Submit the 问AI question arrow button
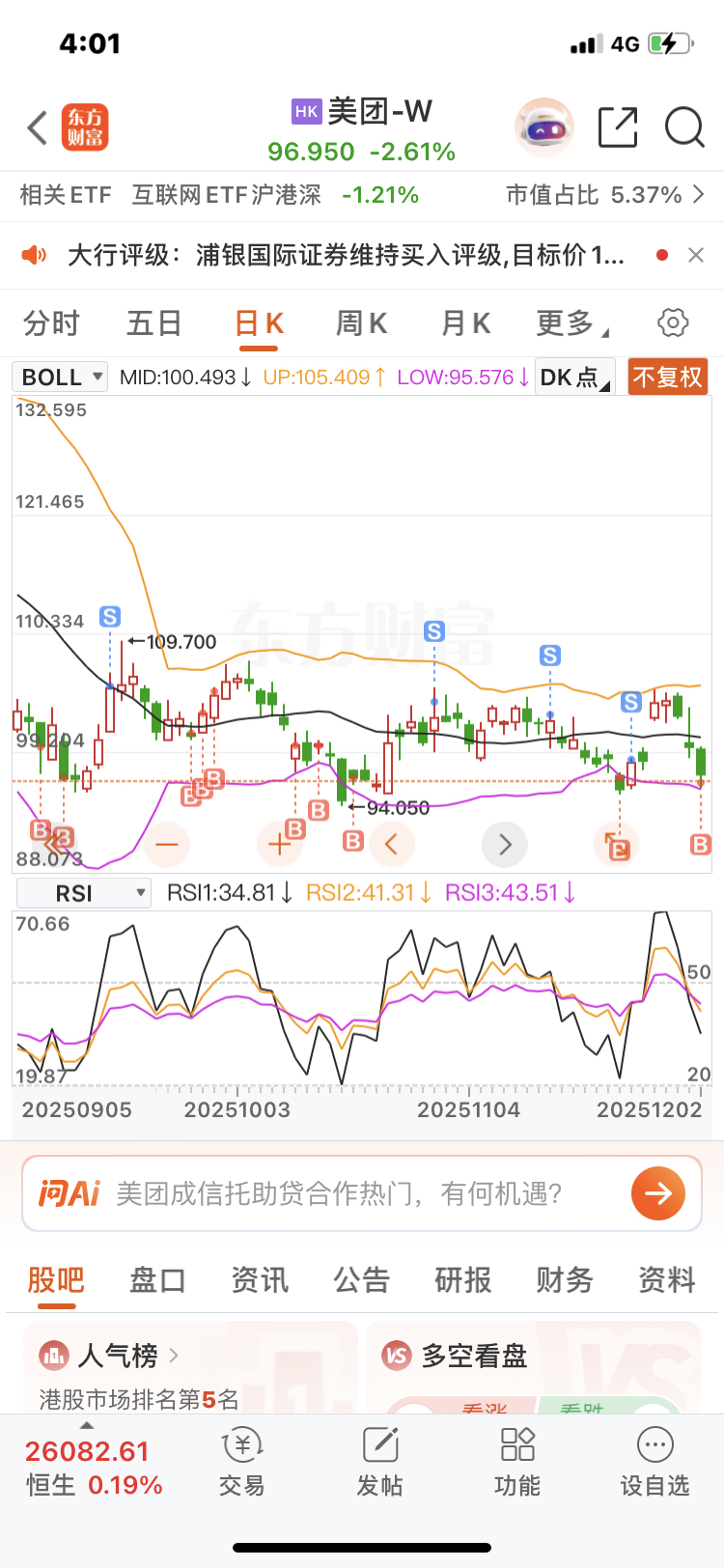The width and height of the screenshot is (724, 1568). (x=658, y=1193)
